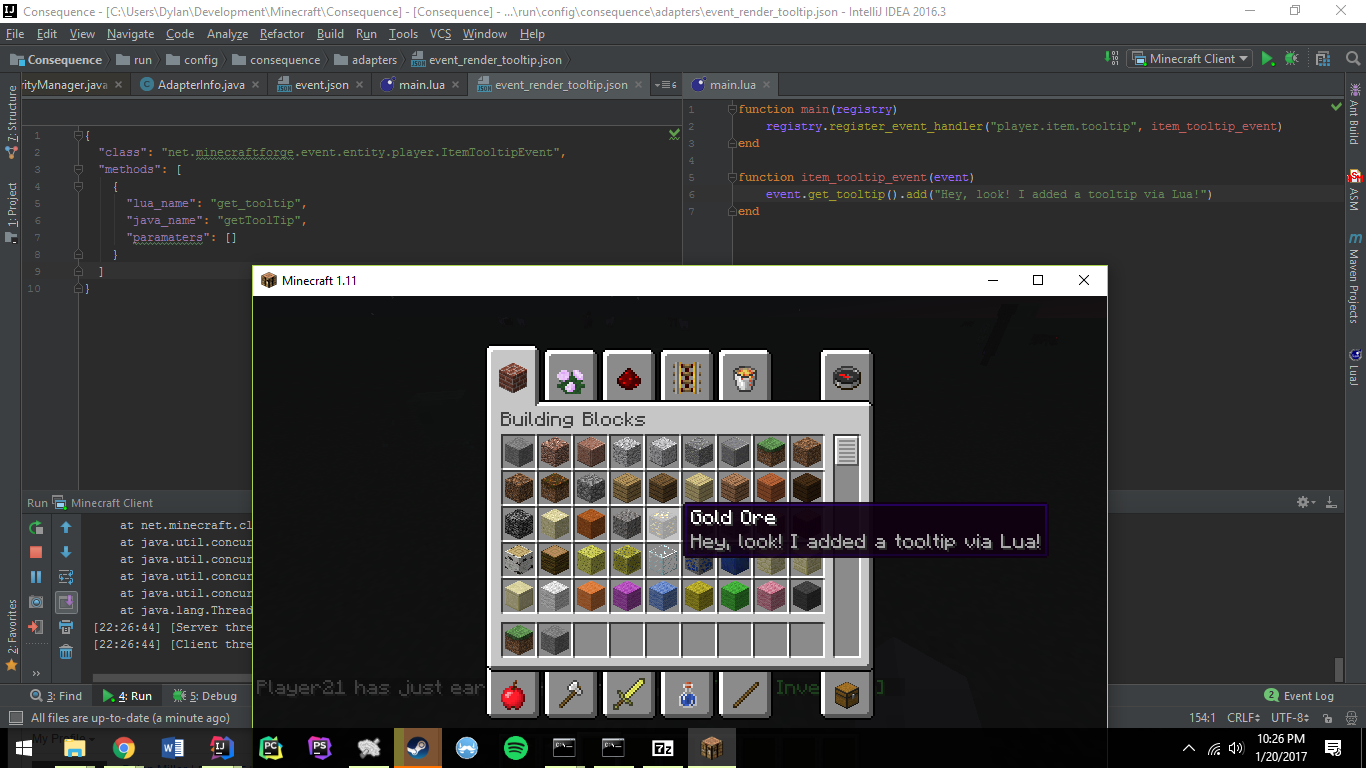
Task: Toggle scroll to end of console
Action: pos(66,602)
